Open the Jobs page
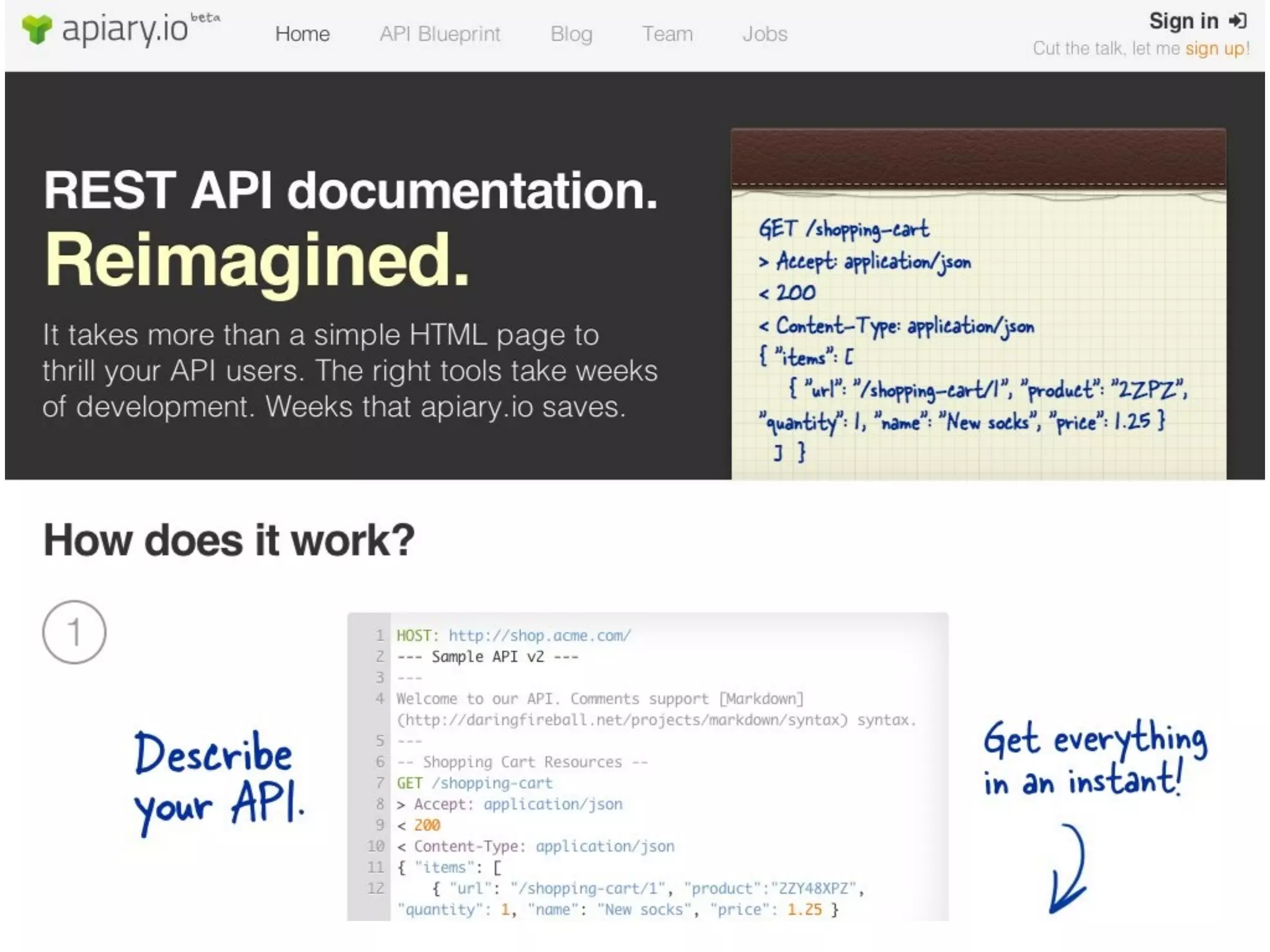 [x=765, y=33]
